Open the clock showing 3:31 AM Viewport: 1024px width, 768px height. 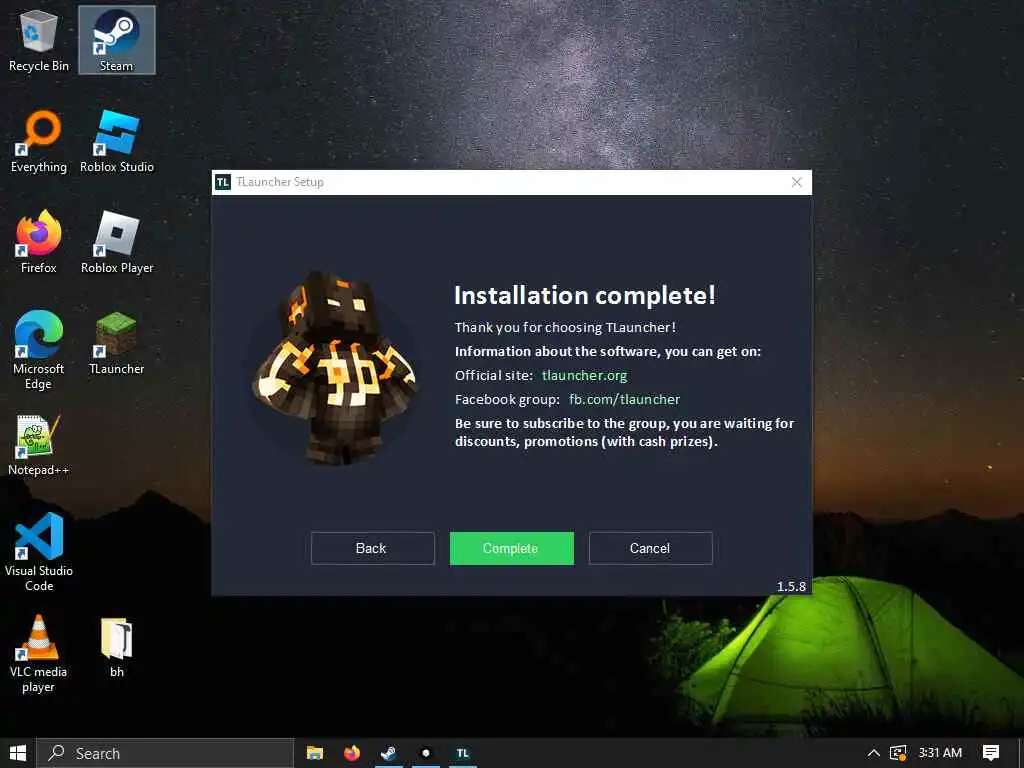(x=940, y=753)
